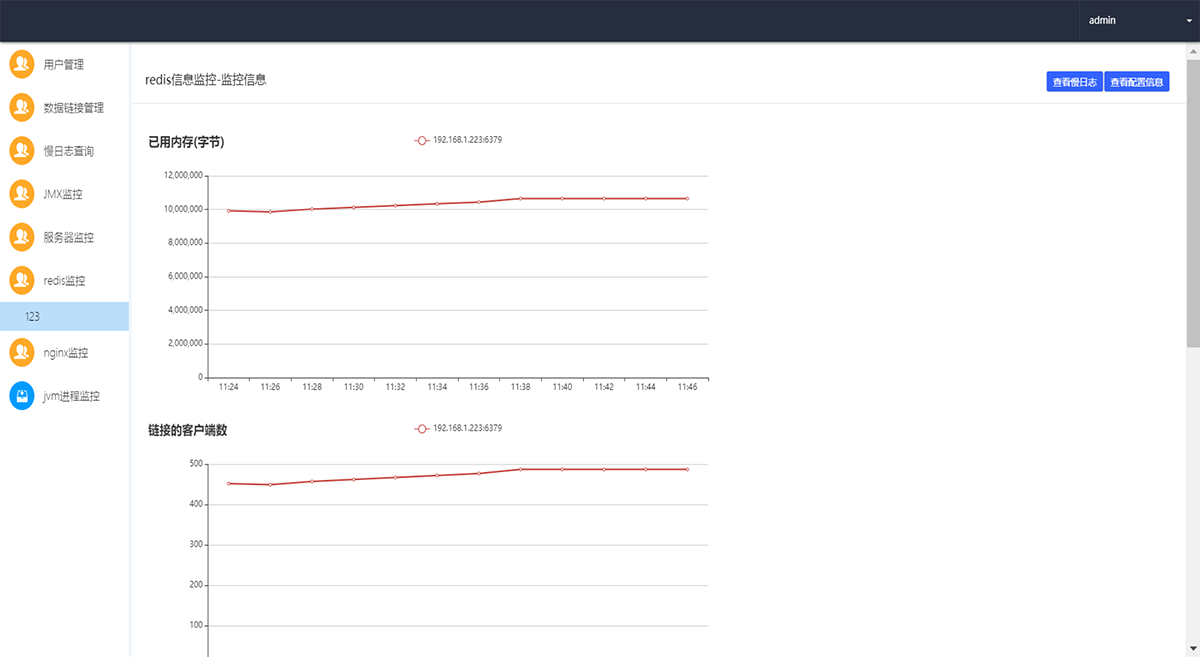Collapse the redis监控 menu label
The image size is (1200, 657).
pyautogui.click(x=65, y=281)
